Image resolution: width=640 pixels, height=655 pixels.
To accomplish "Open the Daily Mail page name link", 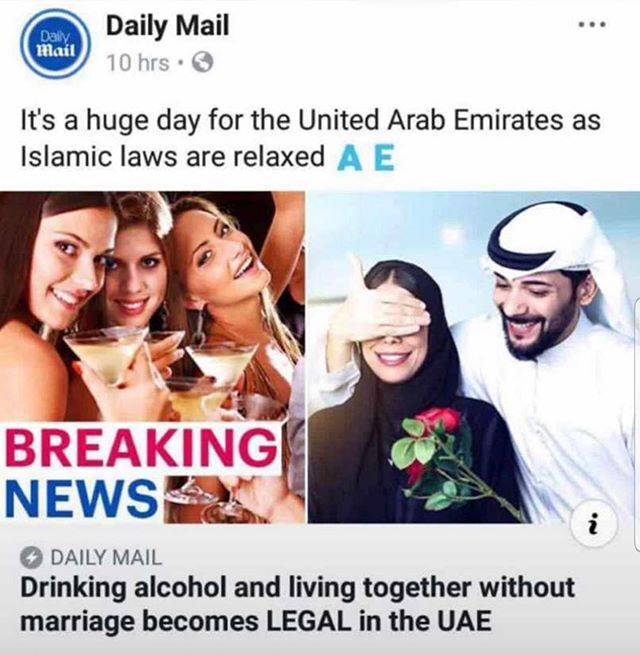I will pos(168,26).
